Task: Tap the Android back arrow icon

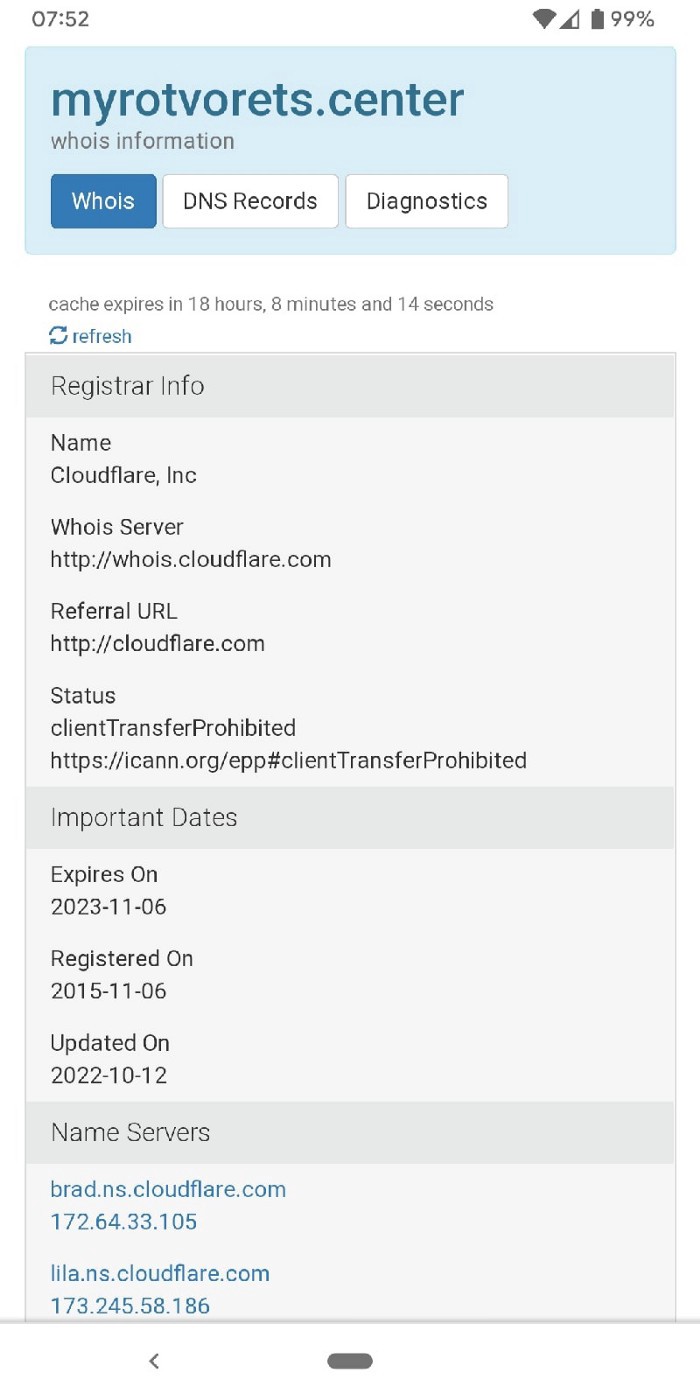Action: [154, 1361]
